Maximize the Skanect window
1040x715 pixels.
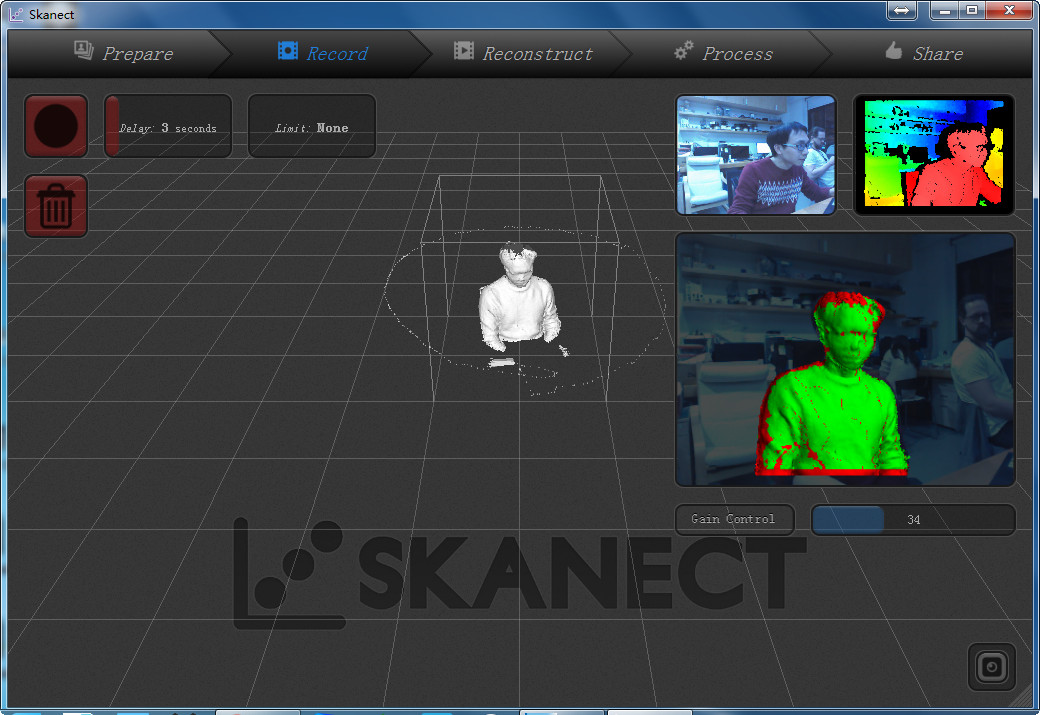[x=972, y=10]
